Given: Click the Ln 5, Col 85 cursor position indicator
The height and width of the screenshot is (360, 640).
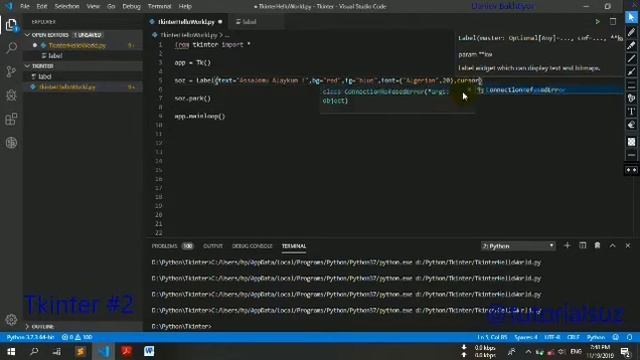Looking at the screenshot, I should [492, 337].
